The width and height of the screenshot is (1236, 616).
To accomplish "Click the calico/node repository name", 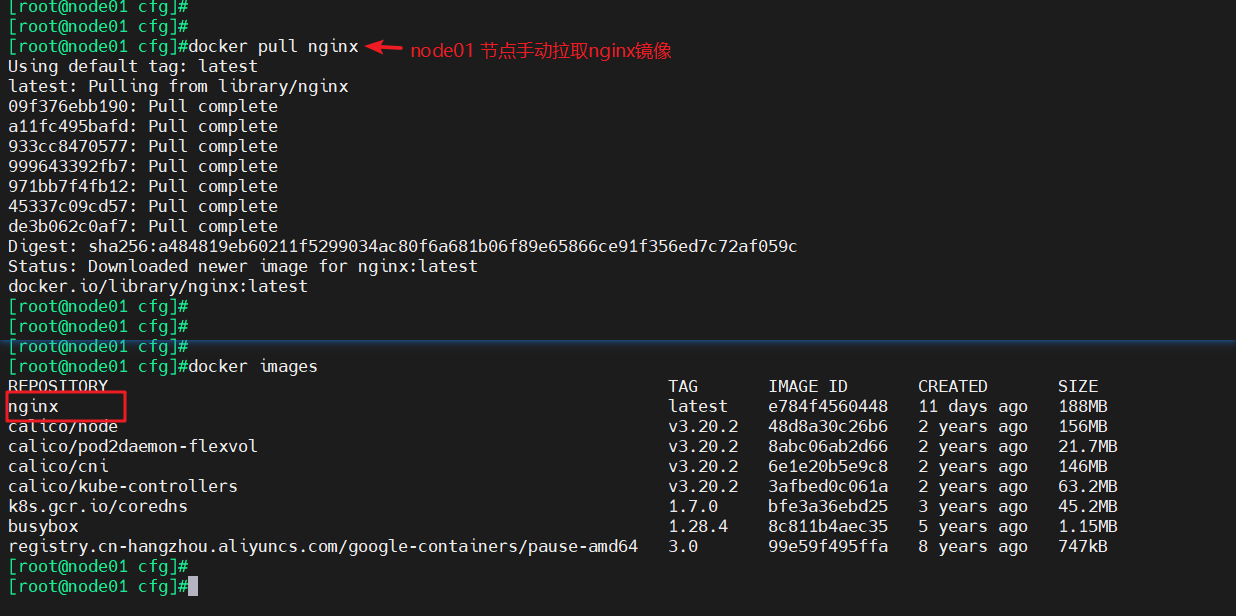I will pos(63,426).
